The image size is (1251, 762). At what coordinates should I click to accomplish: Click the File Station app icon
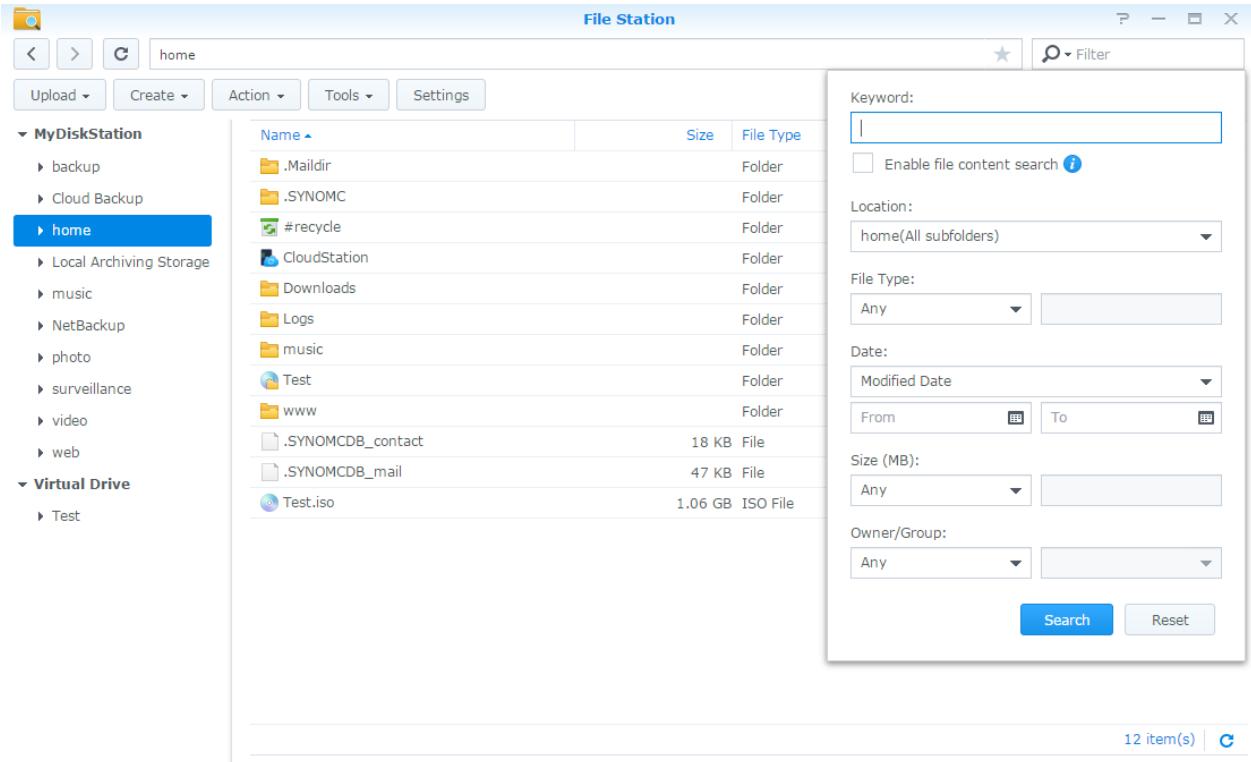pyautogui.click(x=25, y=17)
